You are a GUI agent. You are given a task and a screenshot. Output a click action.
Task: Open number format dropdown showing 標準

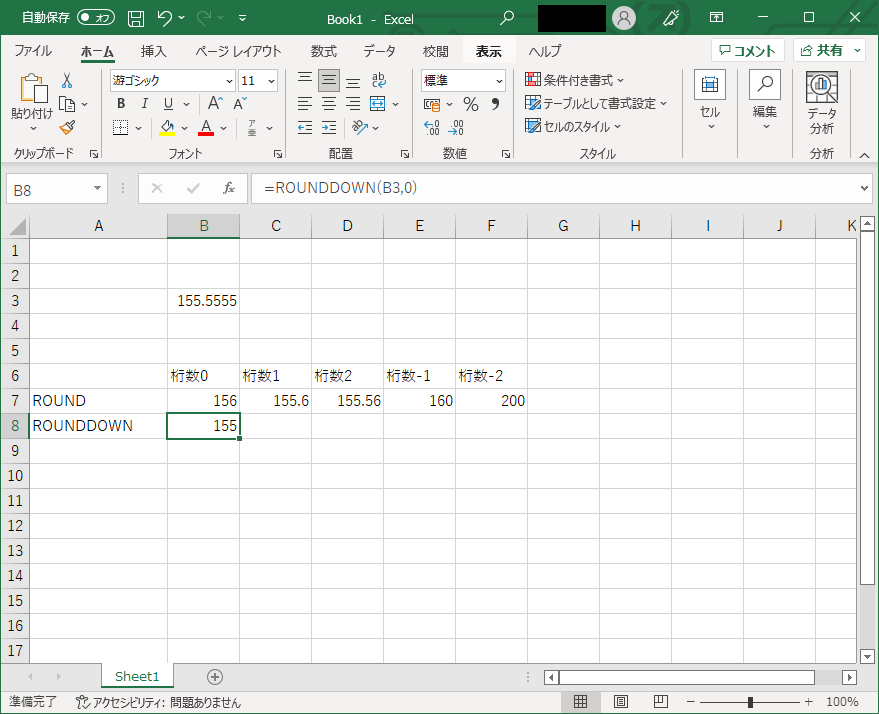499,81
